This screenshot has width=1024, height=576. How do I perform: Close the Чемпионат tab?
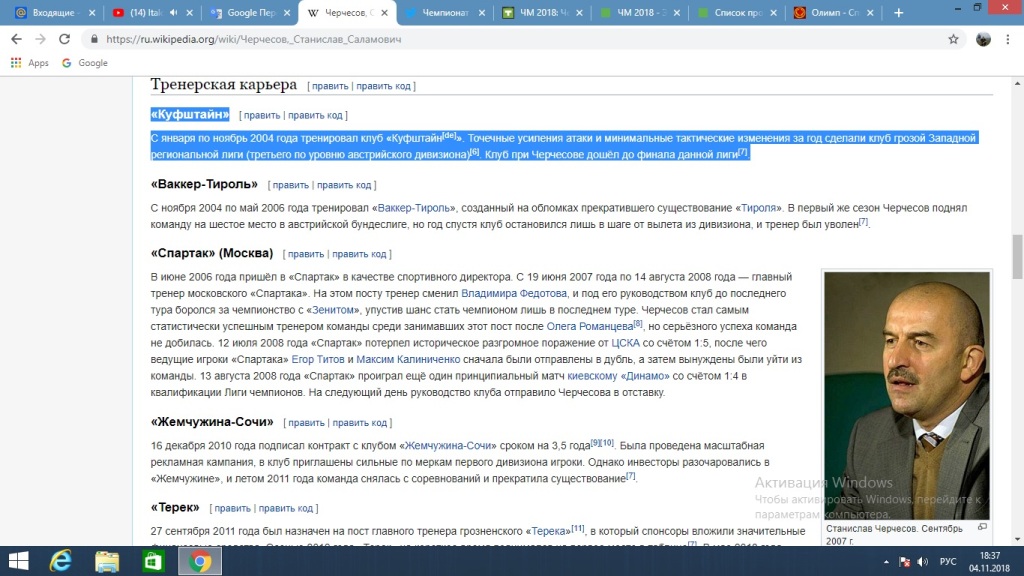(482, 12)
